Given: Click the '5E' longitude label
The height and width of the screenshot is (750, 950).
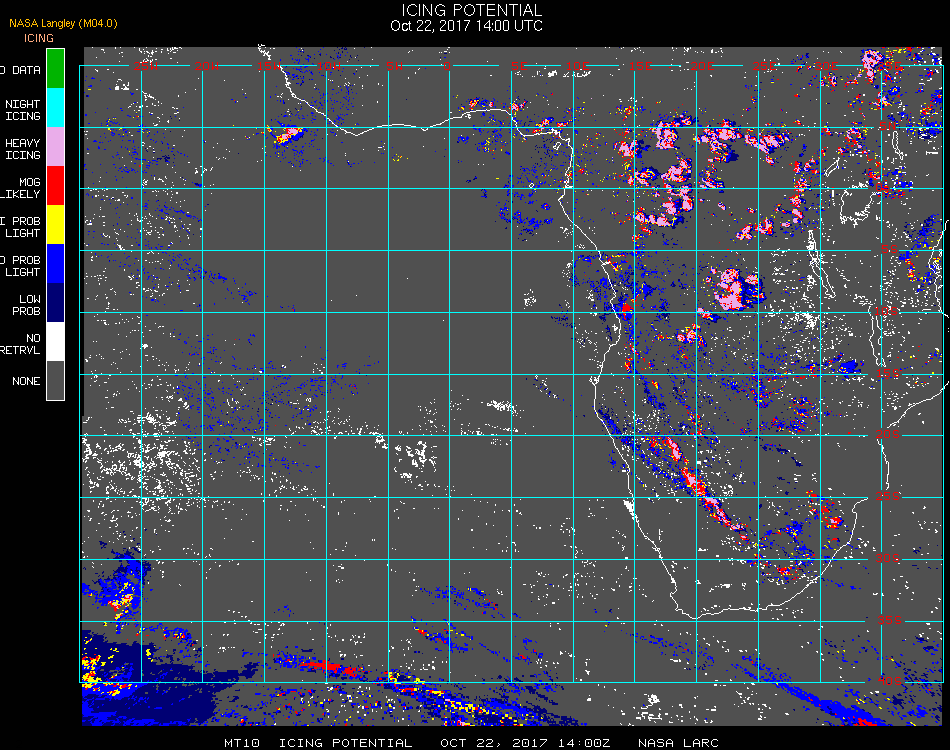Looking at the screenshot, I should point(519,66).
